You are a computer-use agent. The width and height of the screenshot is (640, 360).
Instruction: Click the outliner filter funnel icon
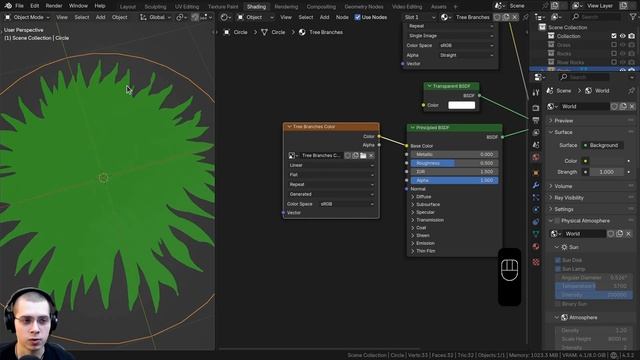(x=633, y=17)
